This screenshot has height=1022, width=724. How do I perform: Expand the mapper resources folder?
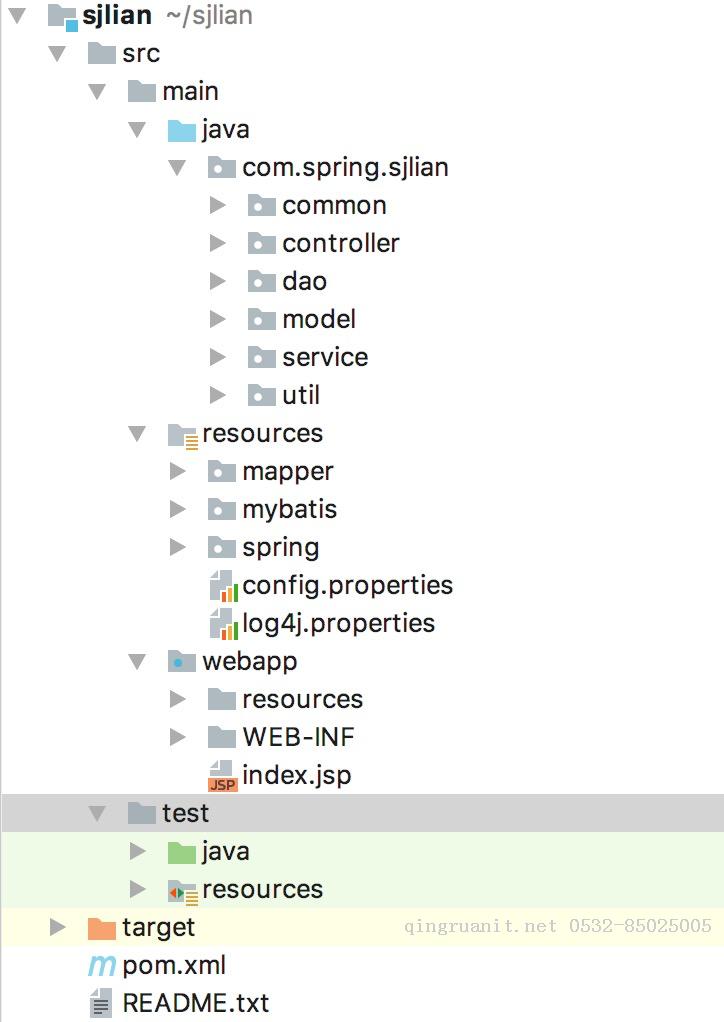point(178,471)
